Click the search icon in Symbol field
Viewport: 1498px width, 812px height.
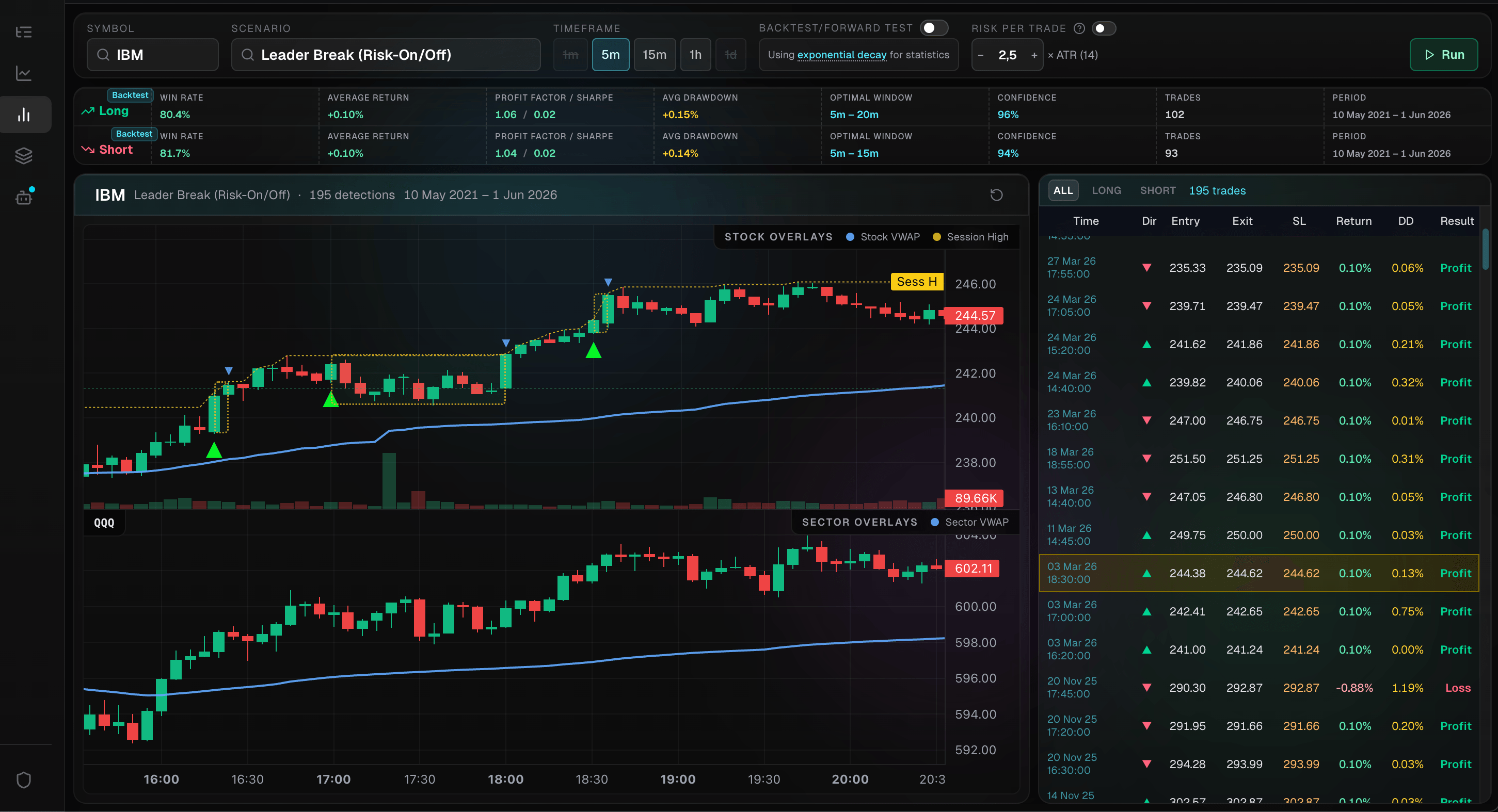coord(103,55)
